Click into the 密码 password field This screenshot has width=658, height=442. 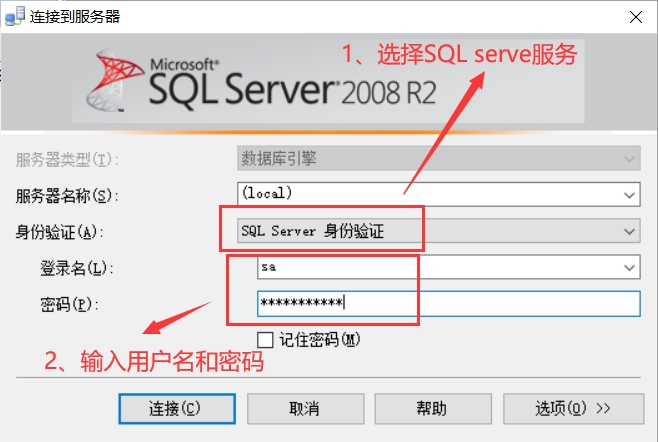point(449,303)
